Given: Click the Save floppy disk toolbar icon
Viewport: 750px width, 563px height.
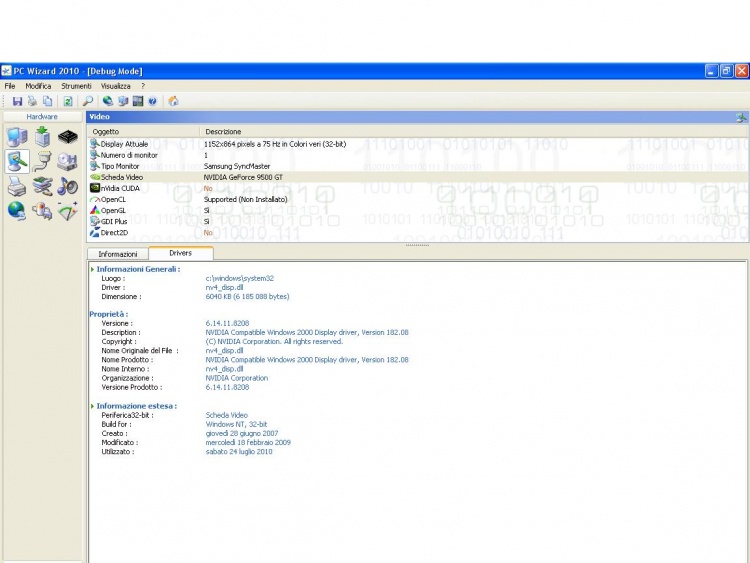Looking at the screenshot, I should tap(17, 101).
